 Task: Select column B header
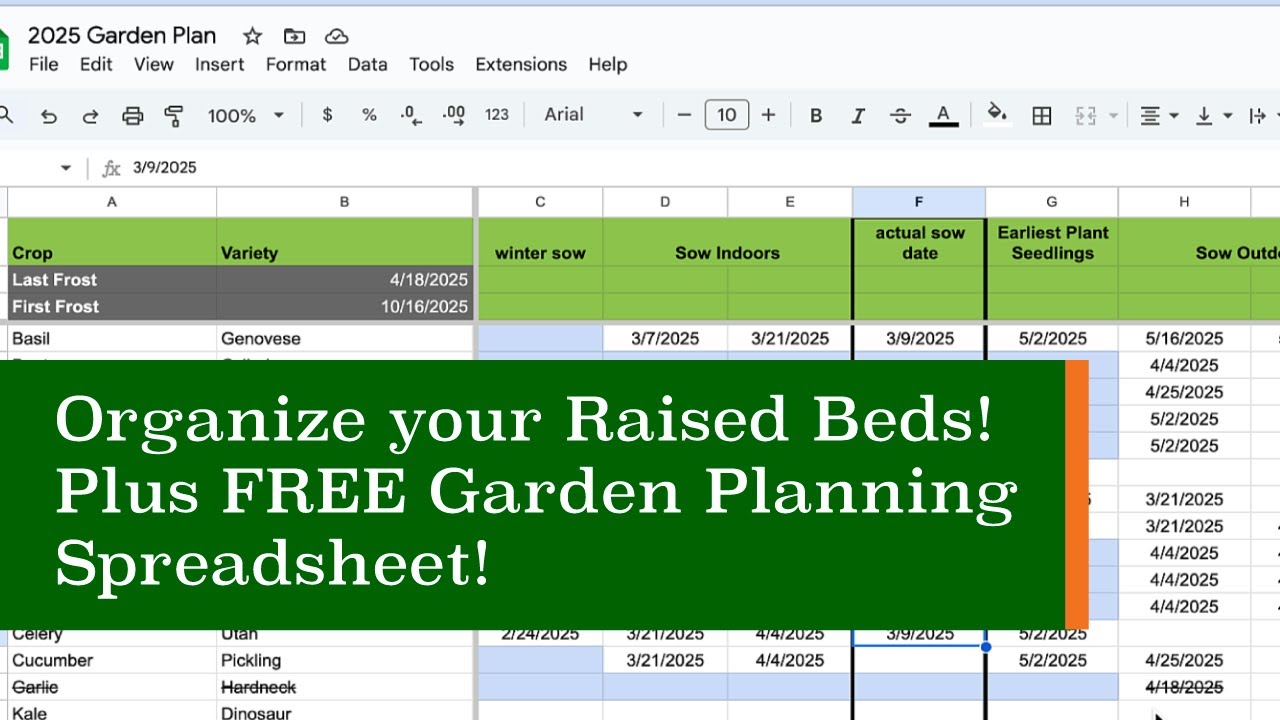(x=344, y=202)
